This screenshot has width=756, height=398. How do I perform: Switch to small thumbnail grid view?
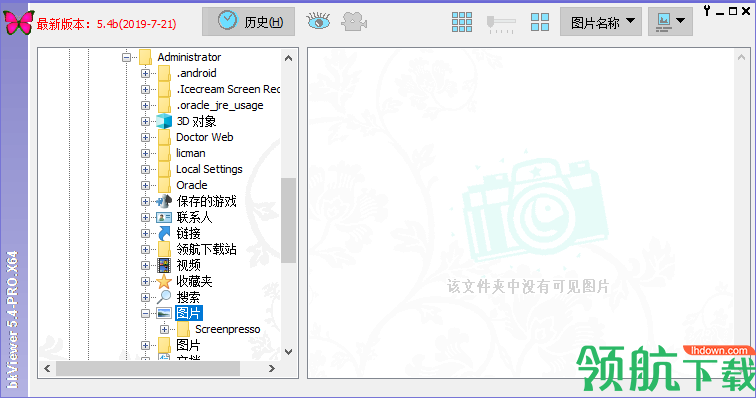[462, 22]
